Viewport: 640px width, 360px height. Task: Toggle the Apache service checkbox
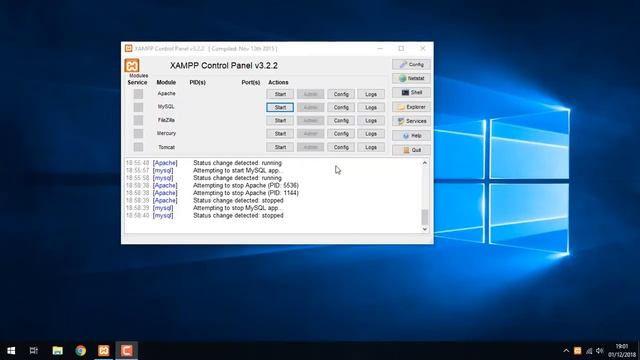tap(138, 94)
